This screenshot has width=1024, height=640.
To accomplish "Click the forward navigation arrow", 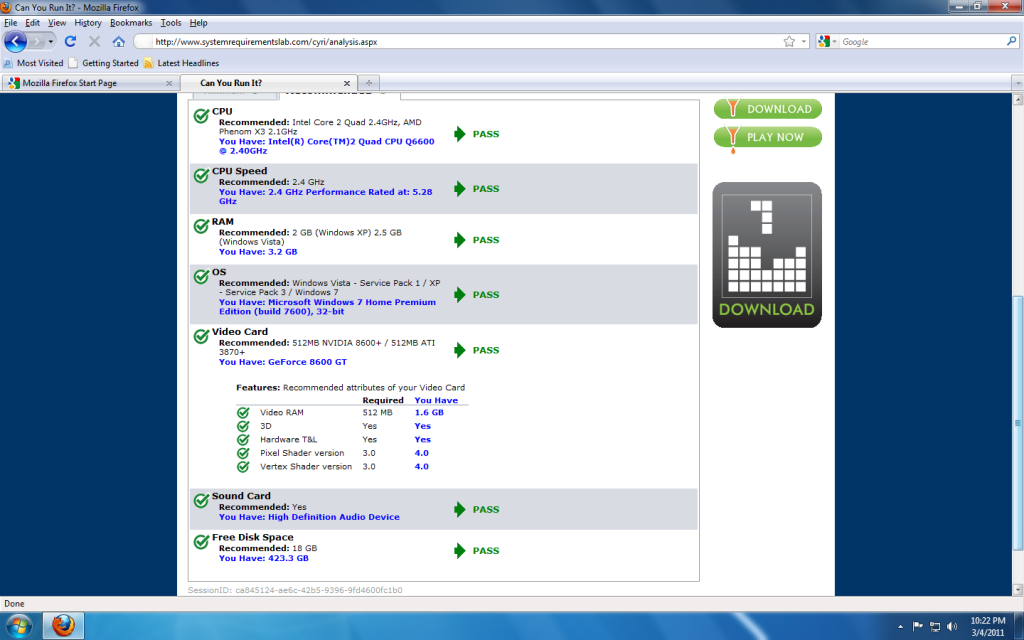I will coord(37,42).
